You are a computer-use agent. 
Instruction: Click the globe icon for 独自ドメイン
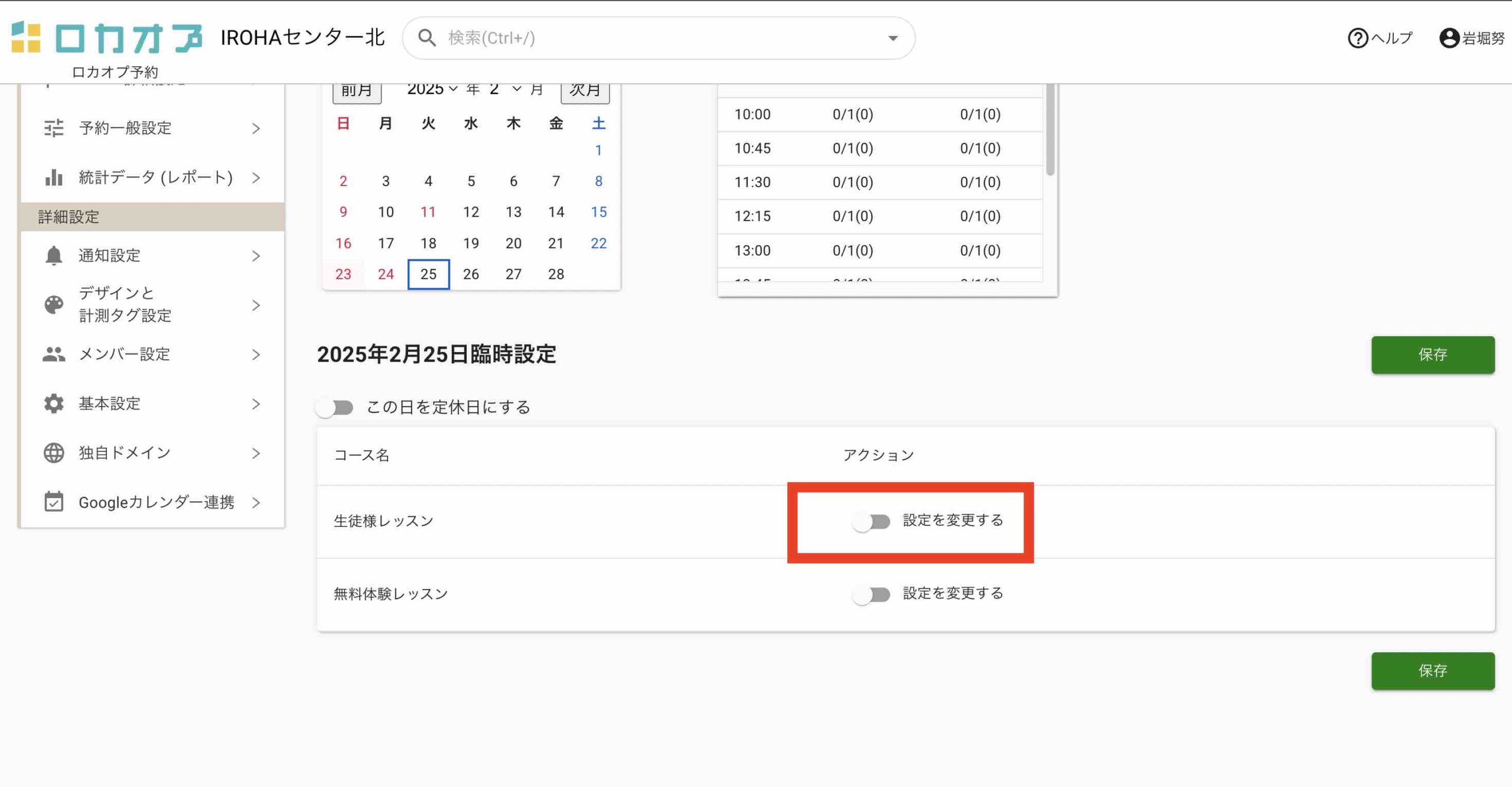[x=54, y=453]
